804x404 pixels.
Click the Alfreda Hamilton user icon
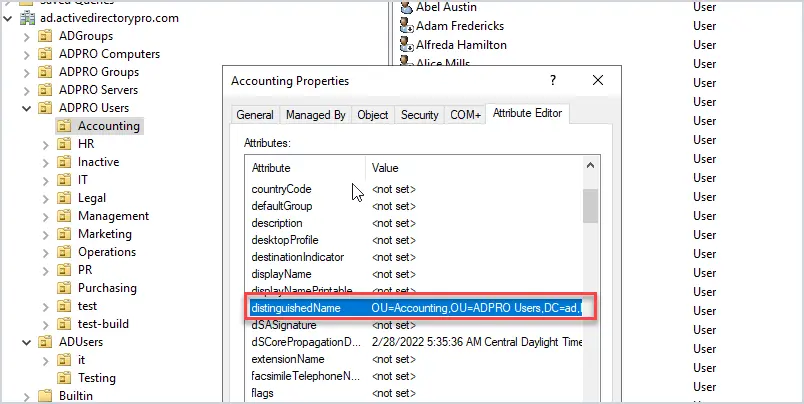[x=406, y=45]
